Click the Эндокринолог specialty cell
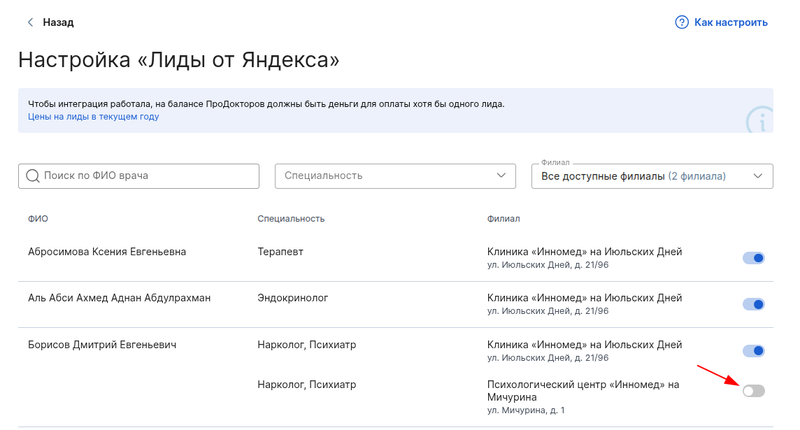This screenshot has width=800, height=430. [x=292, y=298]
